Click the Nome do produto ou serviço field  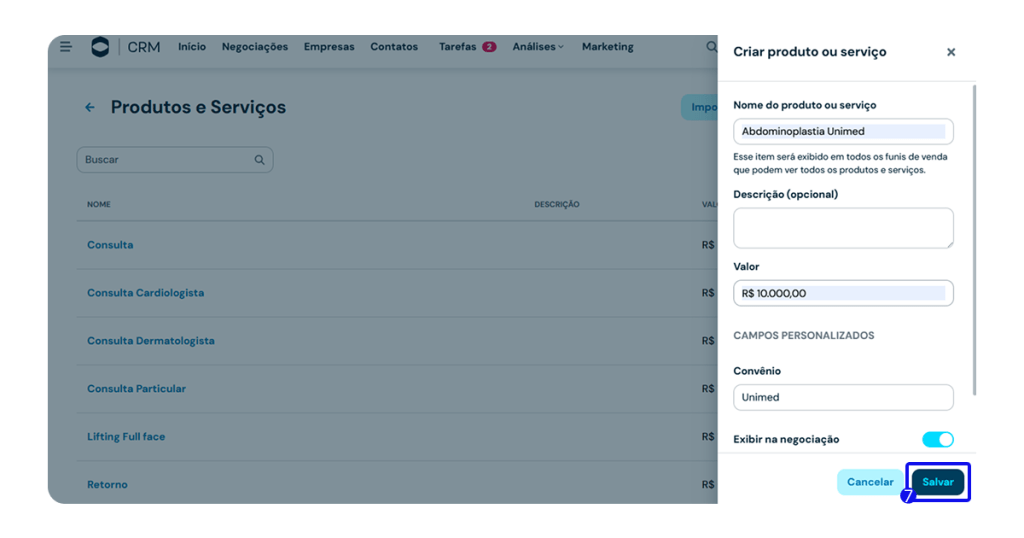pyautogui.click(x=843, y=131)
